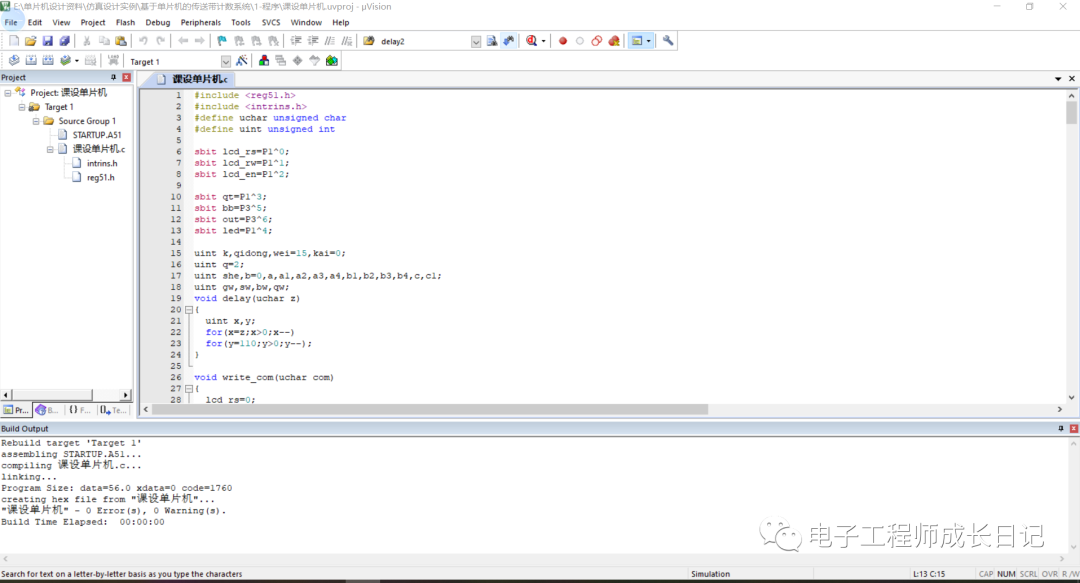Open a file using the Open icon
The image size is (1080, 583).
(31, 41)
